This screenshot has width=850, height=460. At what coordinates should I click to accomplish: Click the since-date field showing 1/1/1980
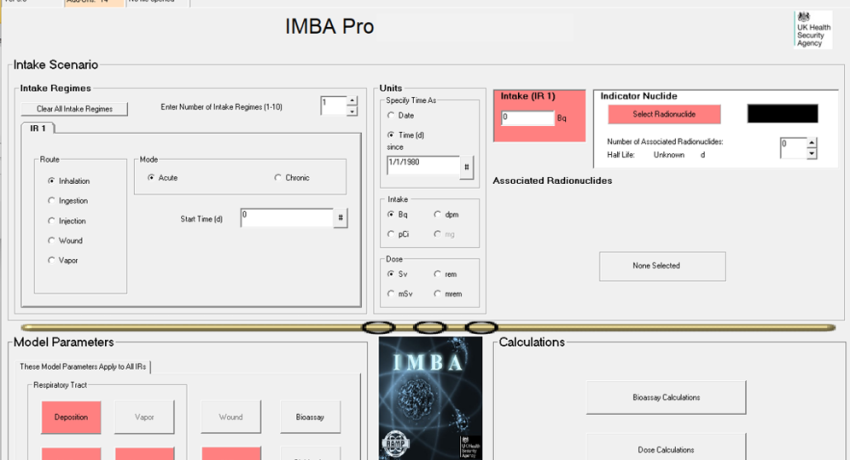click(x=423, y=165)
